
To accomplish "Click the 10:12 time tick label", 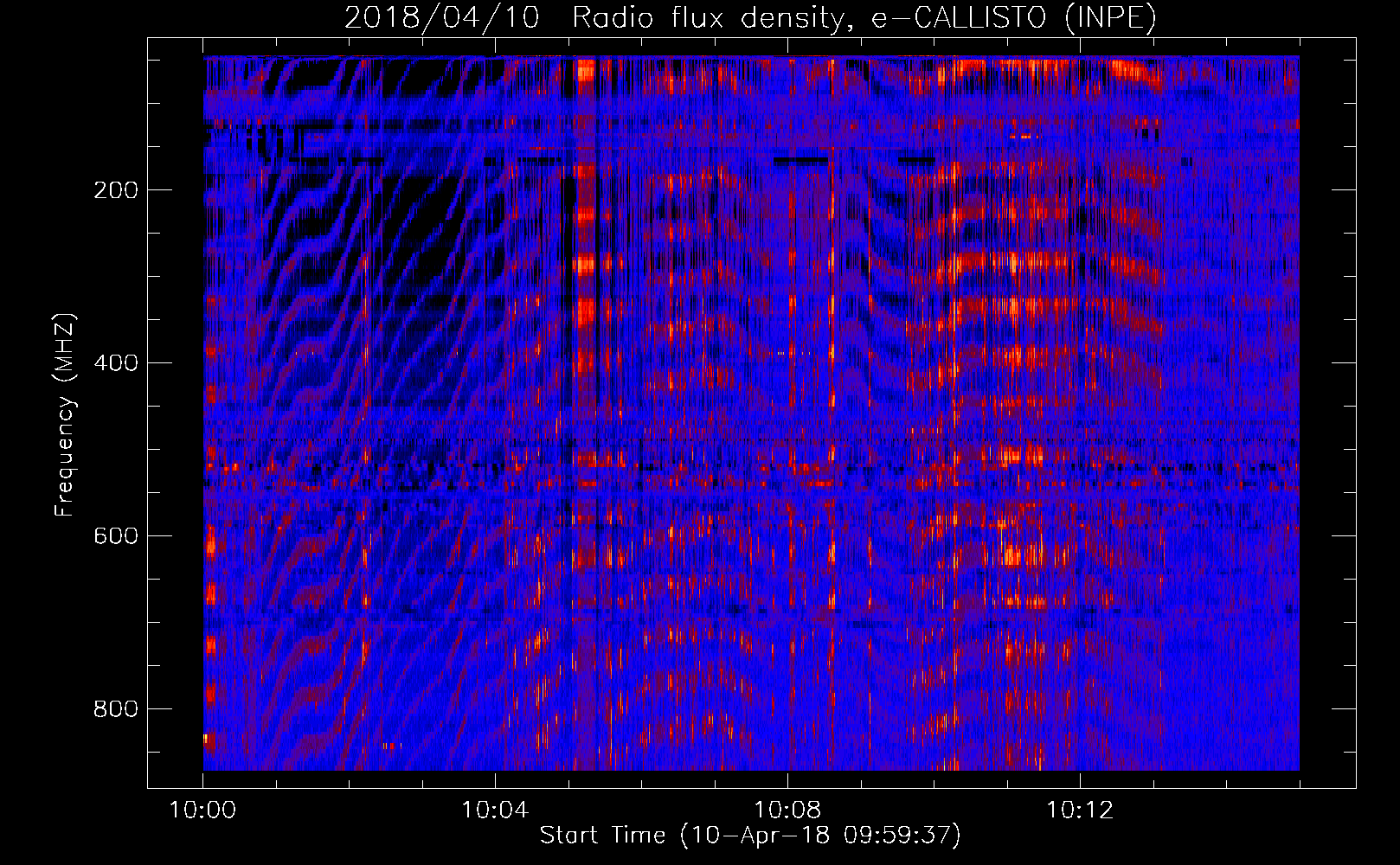I will tap(1080, 811).
